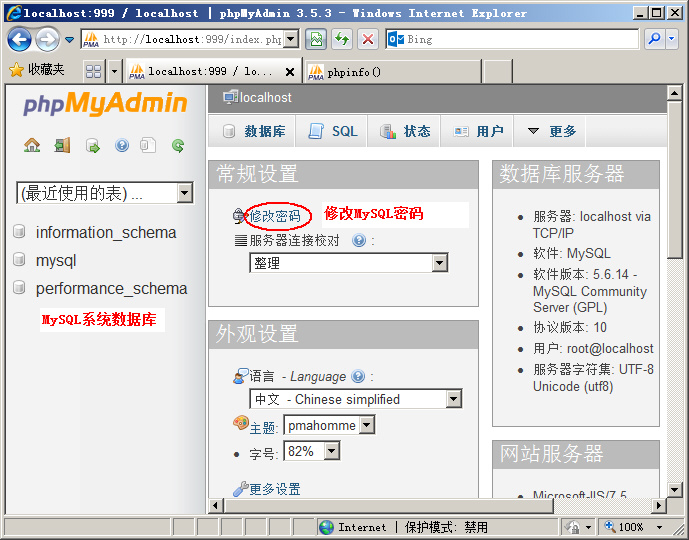Click the 修改密码 link

click(x=276, y=216)
